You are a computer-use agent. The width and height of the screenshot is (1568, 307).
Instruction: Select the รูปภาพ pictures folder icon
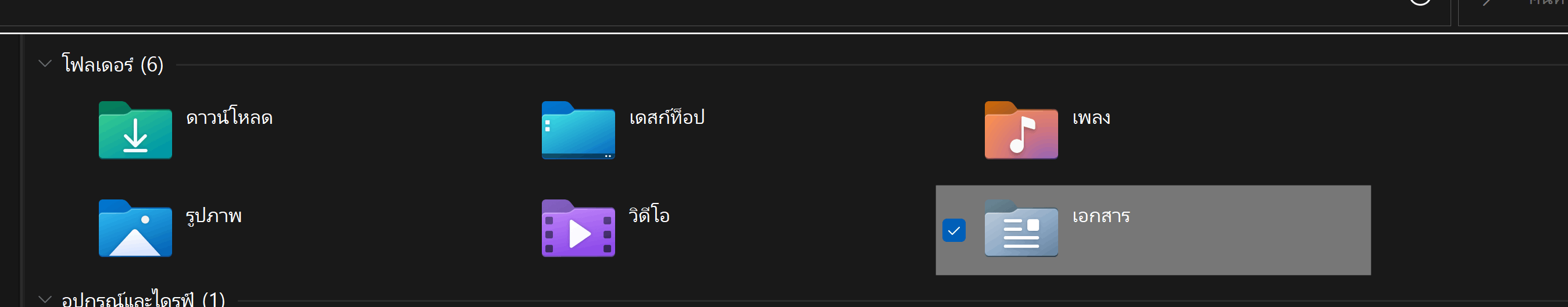(x=135, y=229)
